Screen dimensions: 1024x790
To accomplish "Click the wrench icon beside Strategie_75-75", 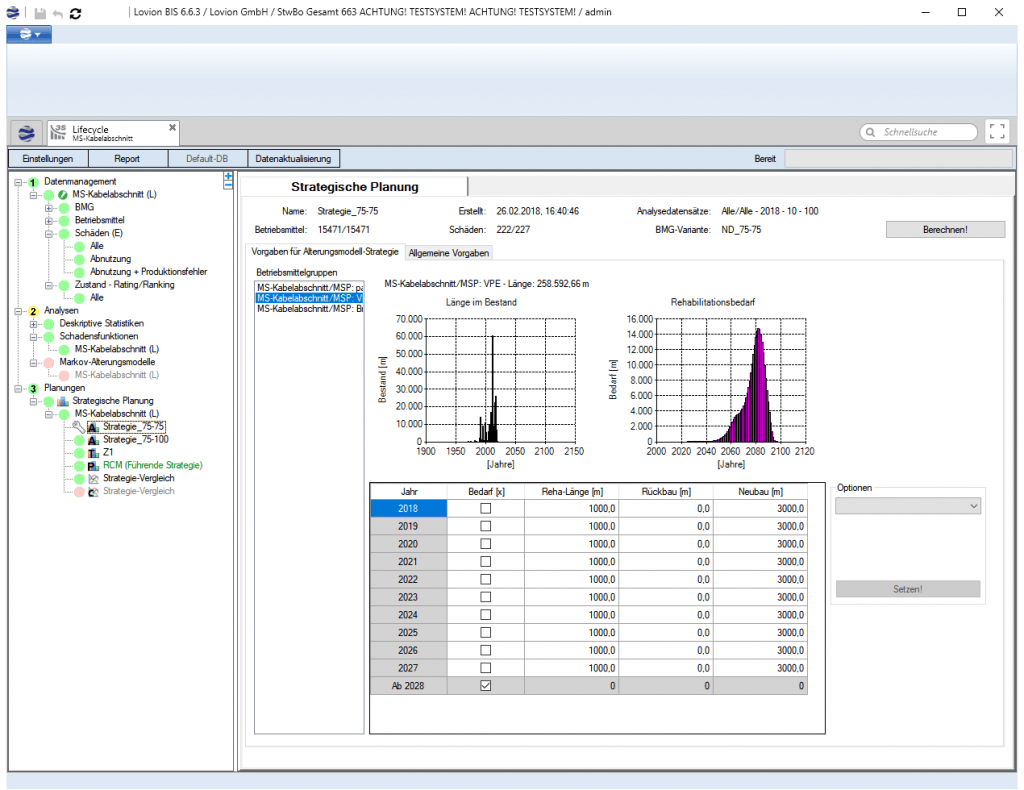I will [x=79, y=426].
